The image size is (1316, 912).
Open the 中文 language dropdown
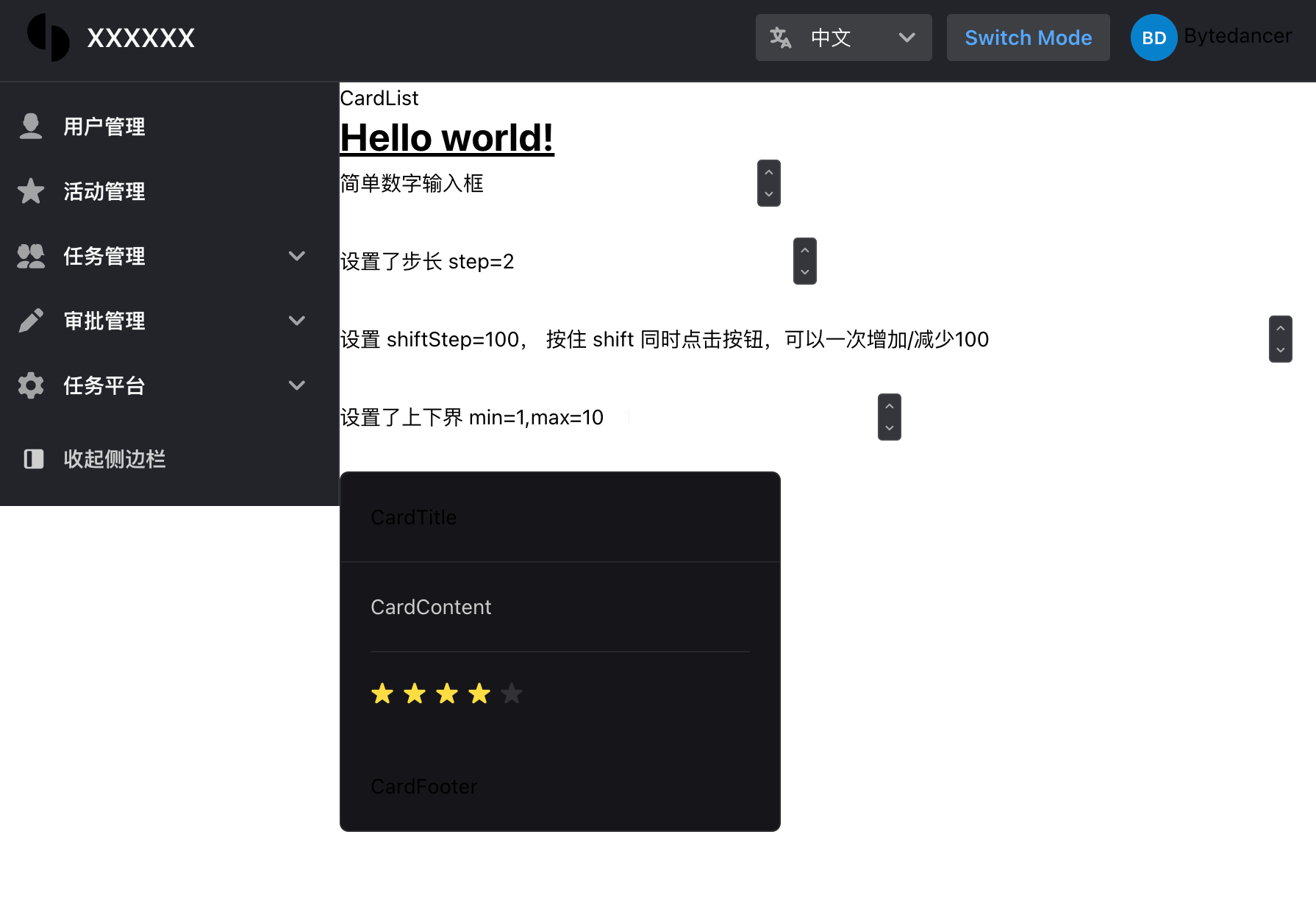click(907, 37)
